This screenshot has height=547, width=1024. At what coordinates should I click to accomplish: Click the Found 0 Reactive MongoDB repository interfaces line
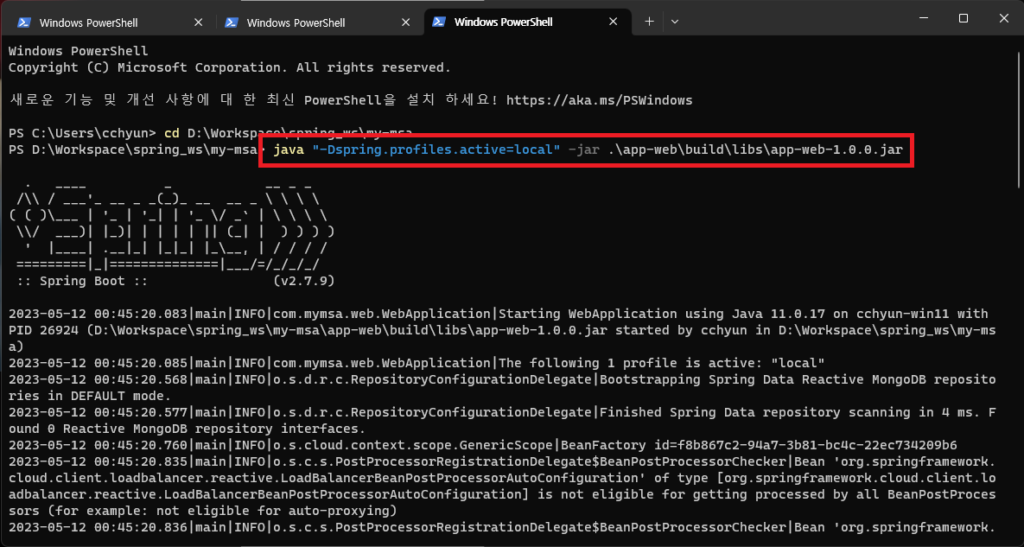click(x=187, y=429)
